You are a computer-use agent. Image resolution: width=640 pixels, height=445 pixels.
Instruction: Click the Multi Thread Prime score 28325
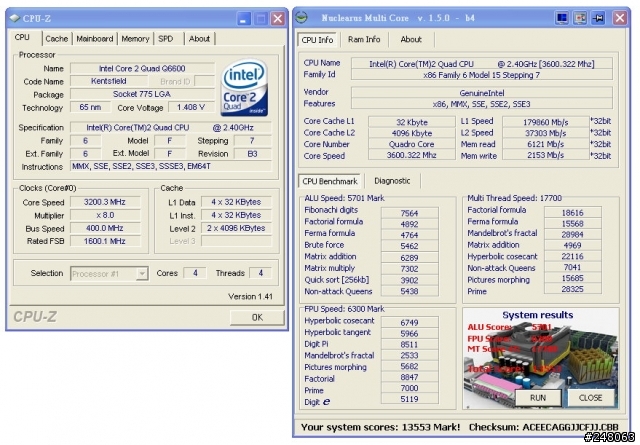tap(572, 289)
